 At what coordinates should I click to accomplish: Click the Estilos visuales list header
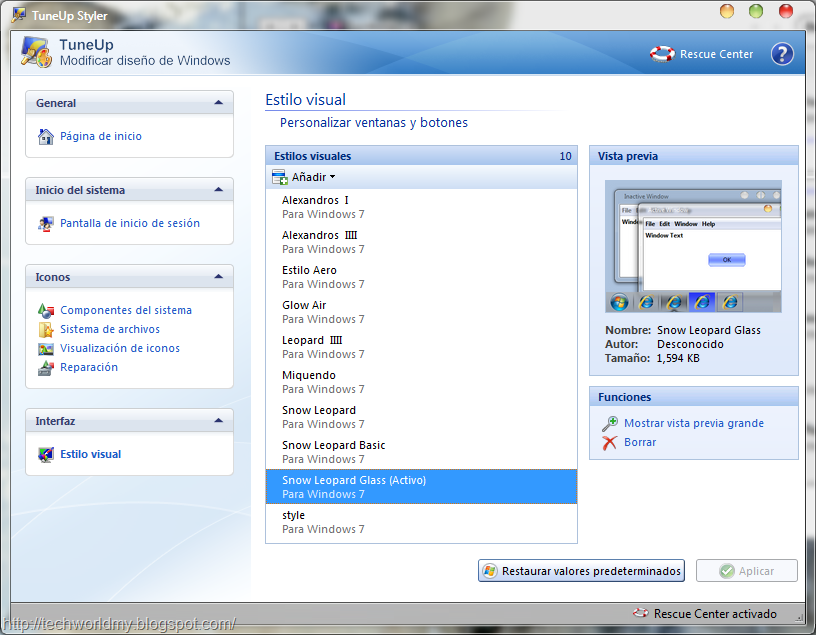(x=421, y=156)
